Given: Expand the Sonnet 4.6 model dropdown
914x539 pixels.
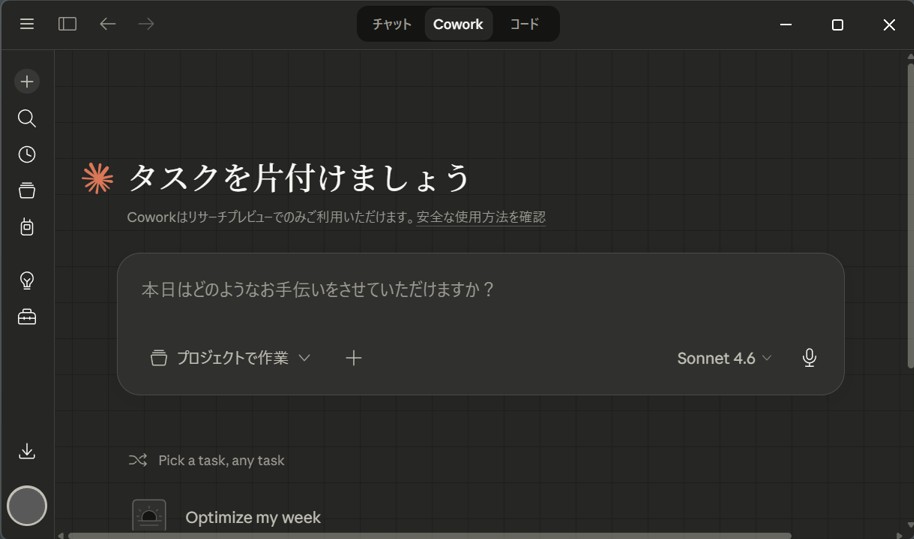Looking at the screenshot, I should (724, 358).
